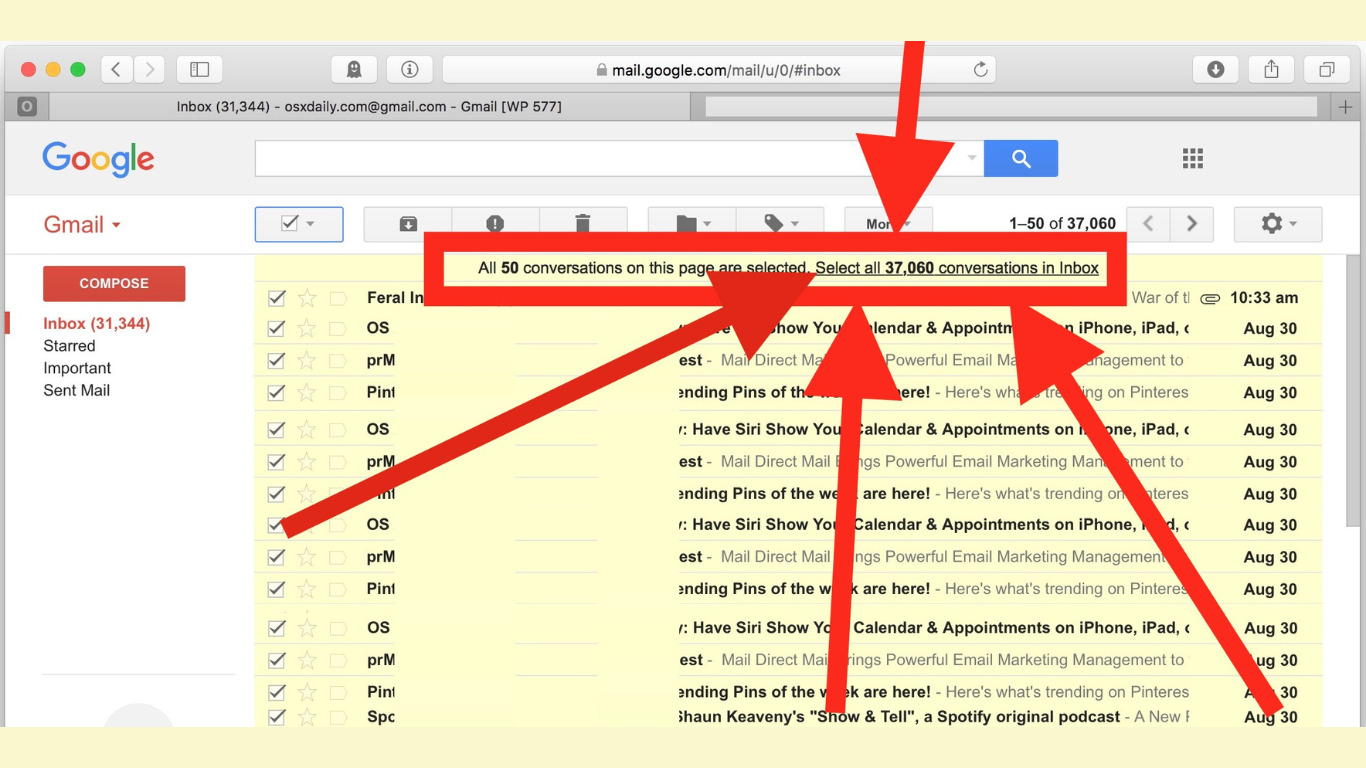This screenshot has height=768, width=1366.
Task: Uncheck the Spotify podcast row checkbox
Action: click(277, 716)
